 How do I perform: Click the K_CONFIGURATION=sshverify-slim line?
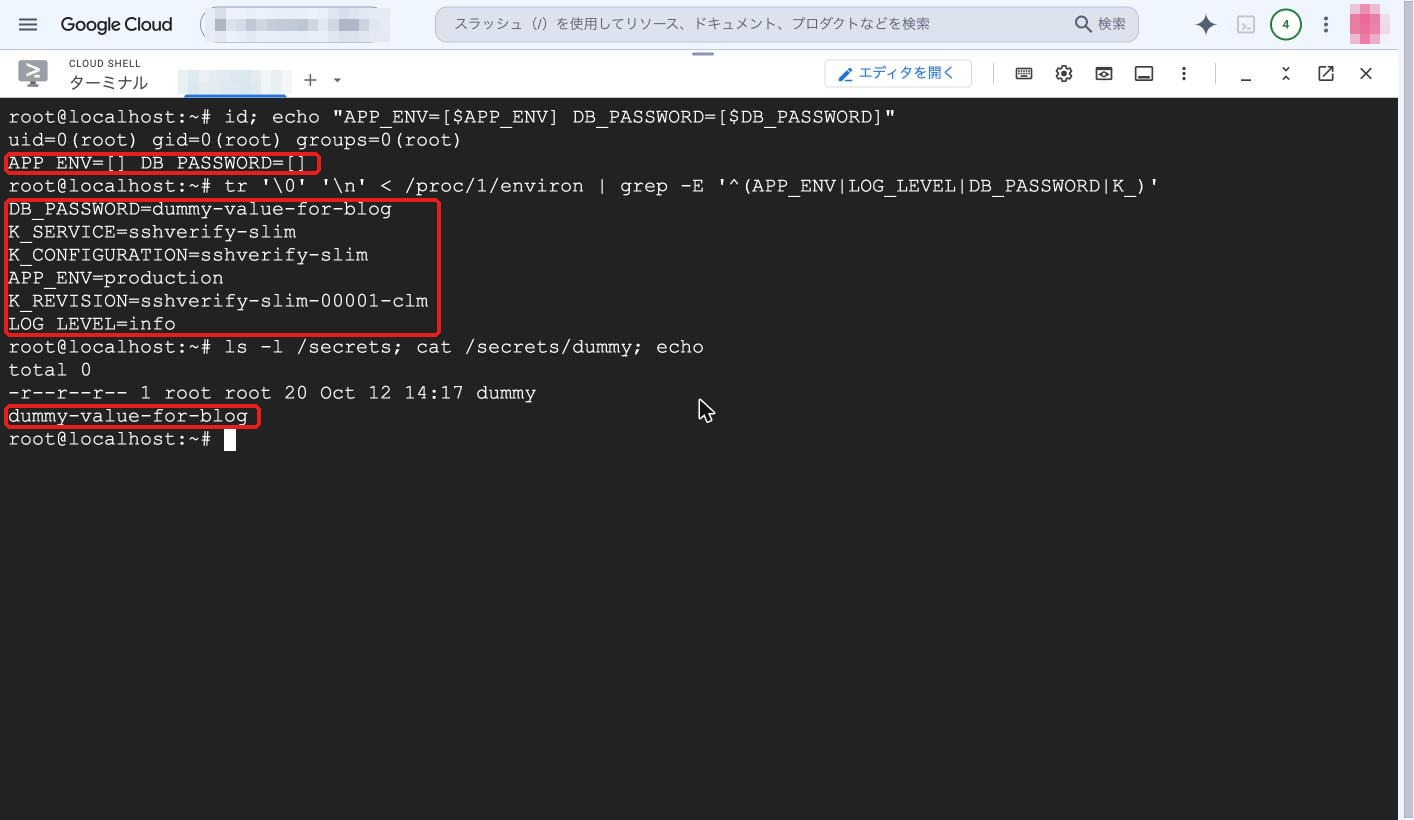[188, 255]
